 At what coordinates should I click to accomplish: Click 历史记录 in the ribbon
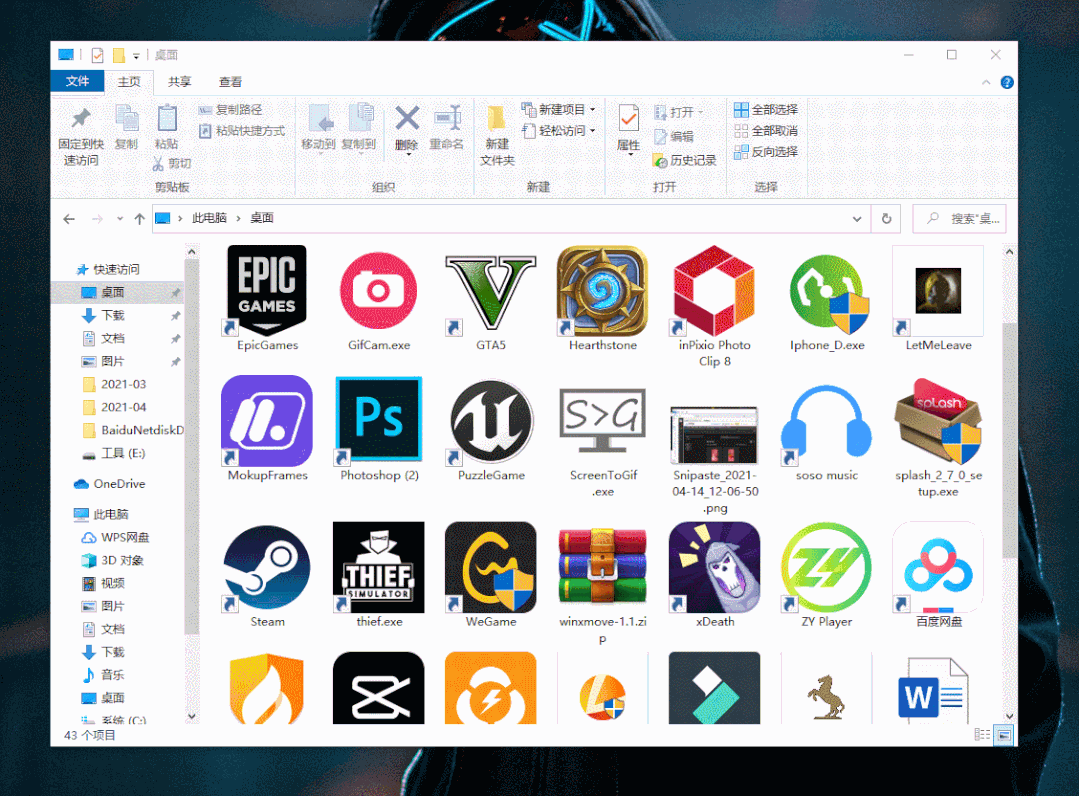[x=685, y=160]
